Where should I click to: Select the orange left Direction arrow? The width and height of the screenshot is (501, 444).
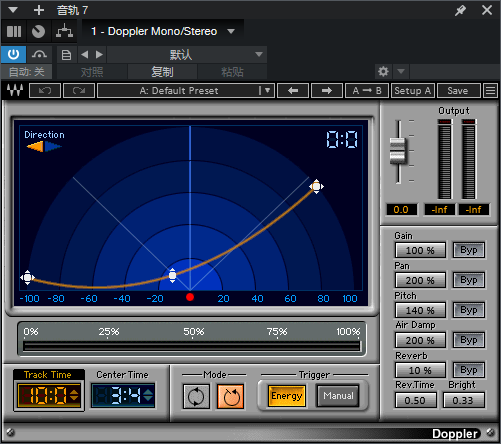pos(35,146)
